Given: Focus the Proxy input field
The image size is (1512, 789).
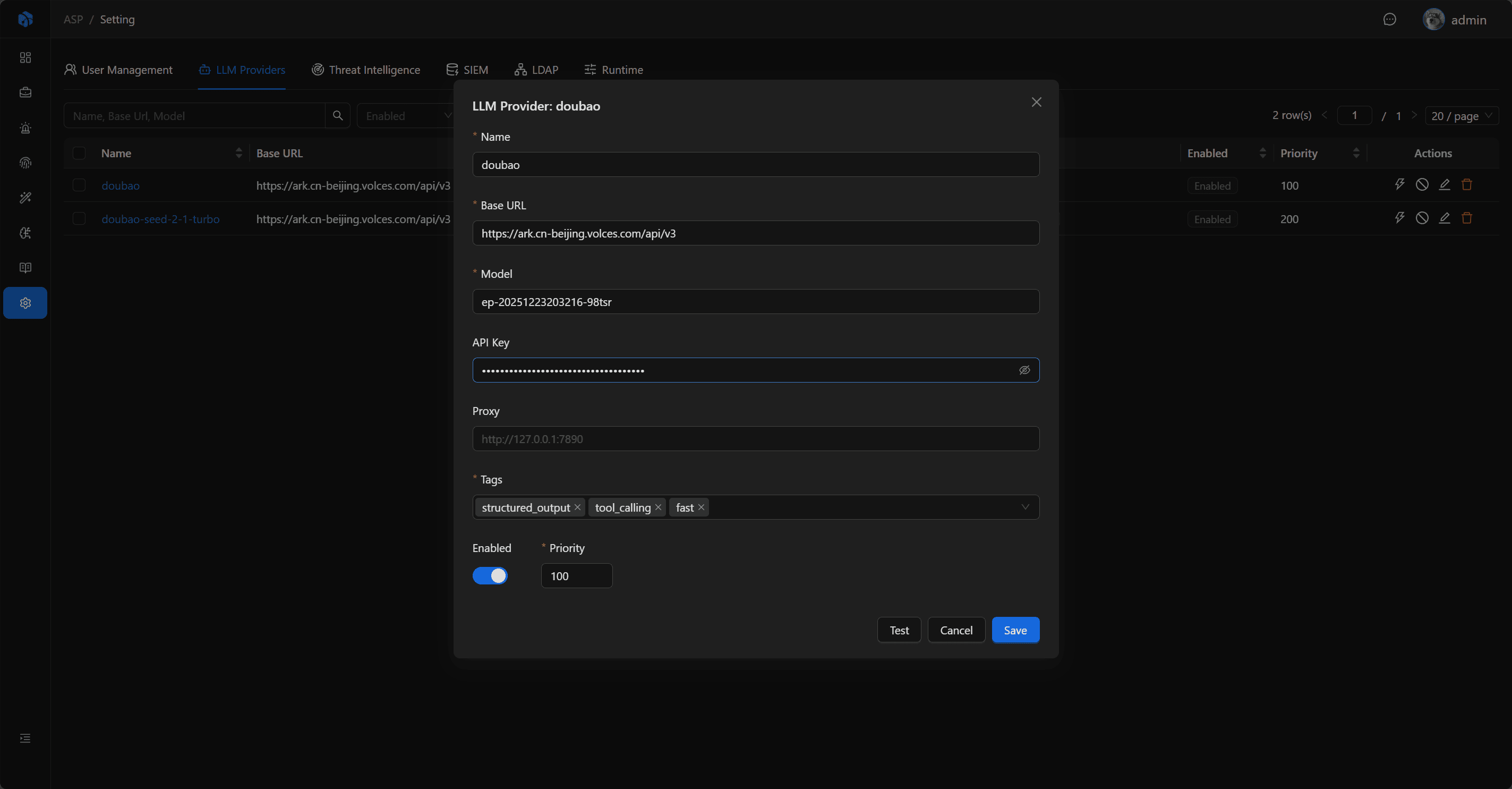Looking at the screenshot, I should pyautogui.click(x=755, y=438).
